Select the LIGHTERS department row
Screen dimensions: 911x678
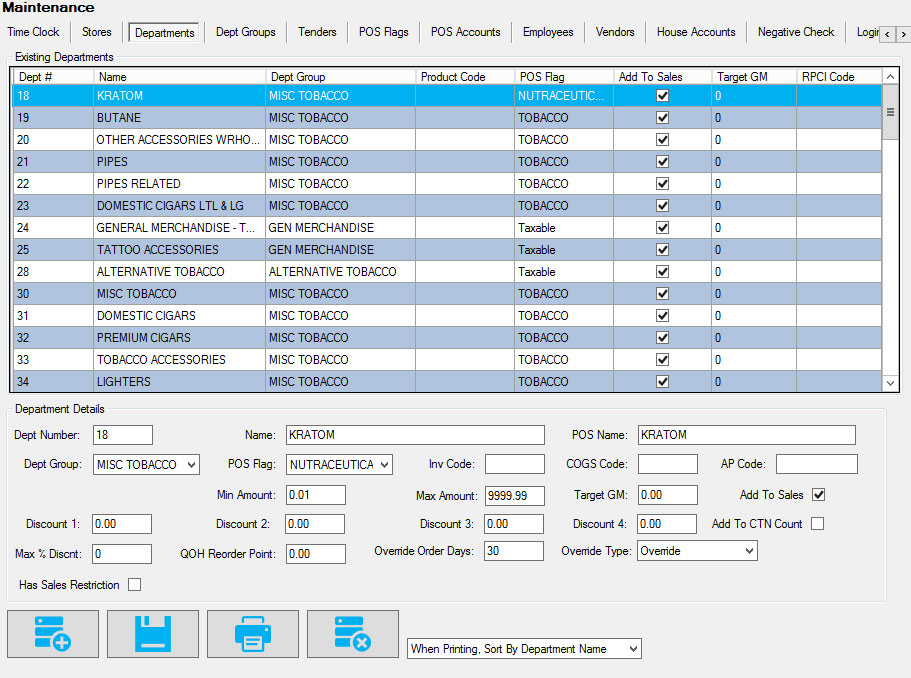tap(447, 382)
